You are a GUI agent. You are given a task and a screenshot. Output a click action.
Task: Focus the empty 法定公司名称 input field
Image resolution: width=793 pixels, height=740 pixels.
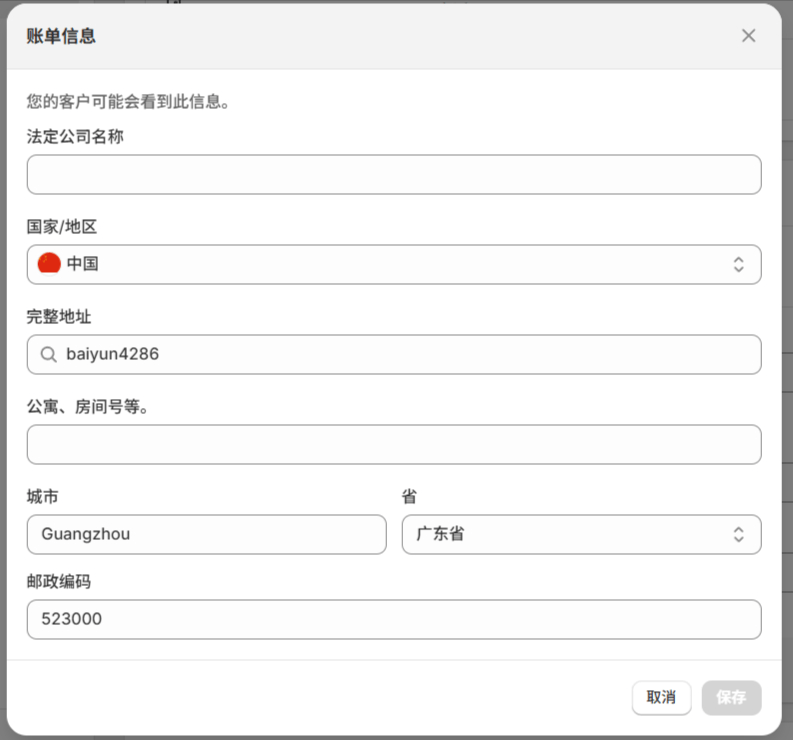pyautogui.click(x=393, y=174)
